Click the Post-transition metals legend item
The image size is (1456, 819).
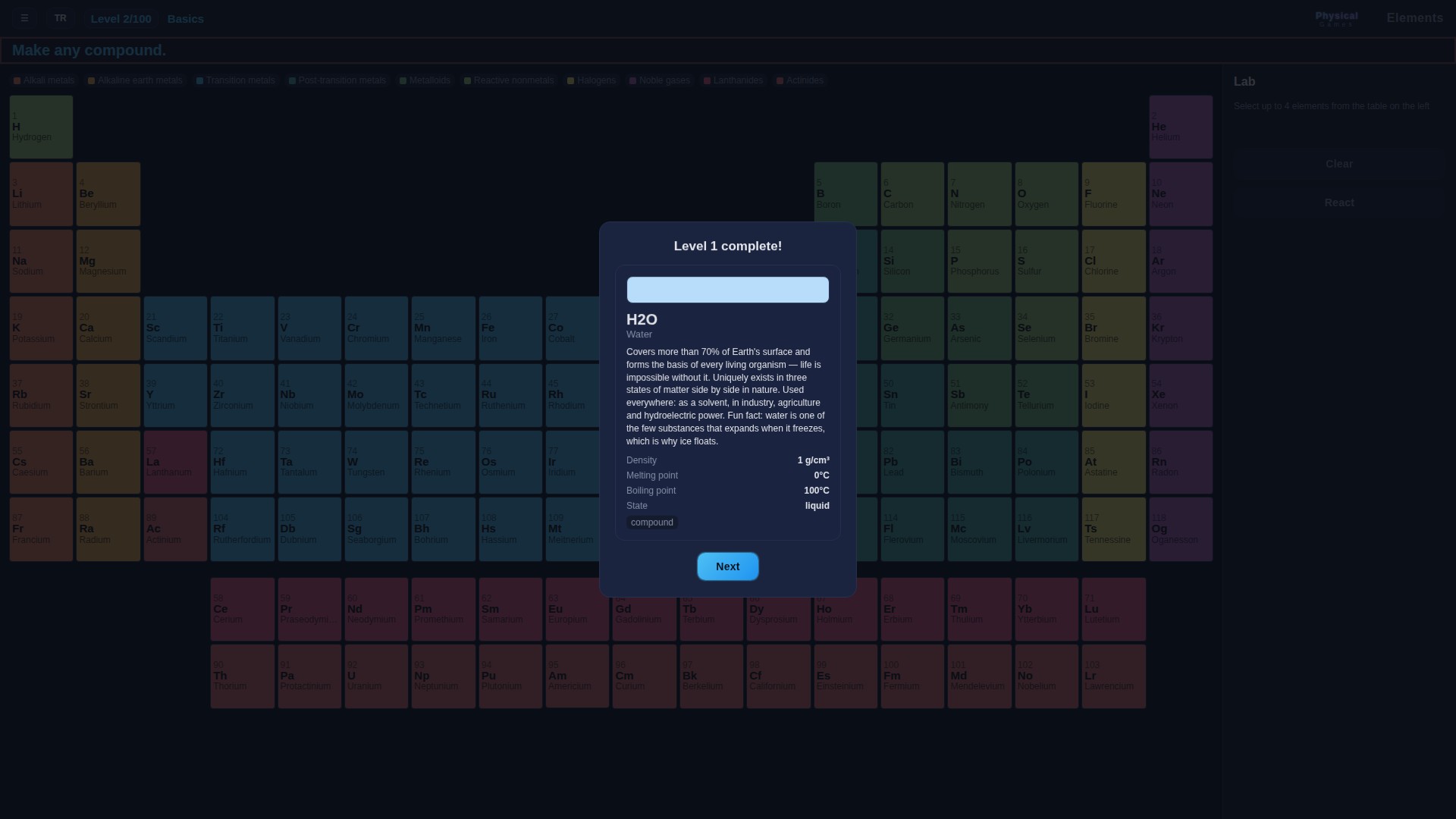tap(337, 80)
